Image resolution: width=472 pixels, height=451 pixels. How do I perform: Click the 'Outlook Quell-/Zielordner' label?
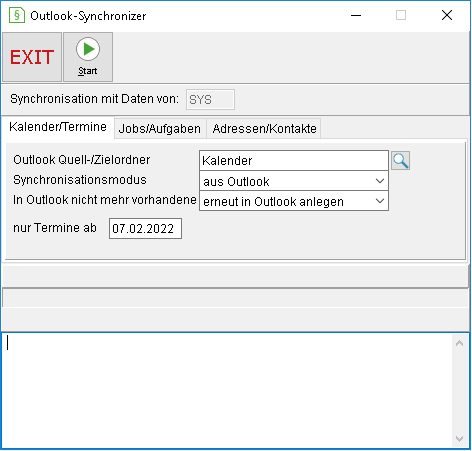coord(82,160)
